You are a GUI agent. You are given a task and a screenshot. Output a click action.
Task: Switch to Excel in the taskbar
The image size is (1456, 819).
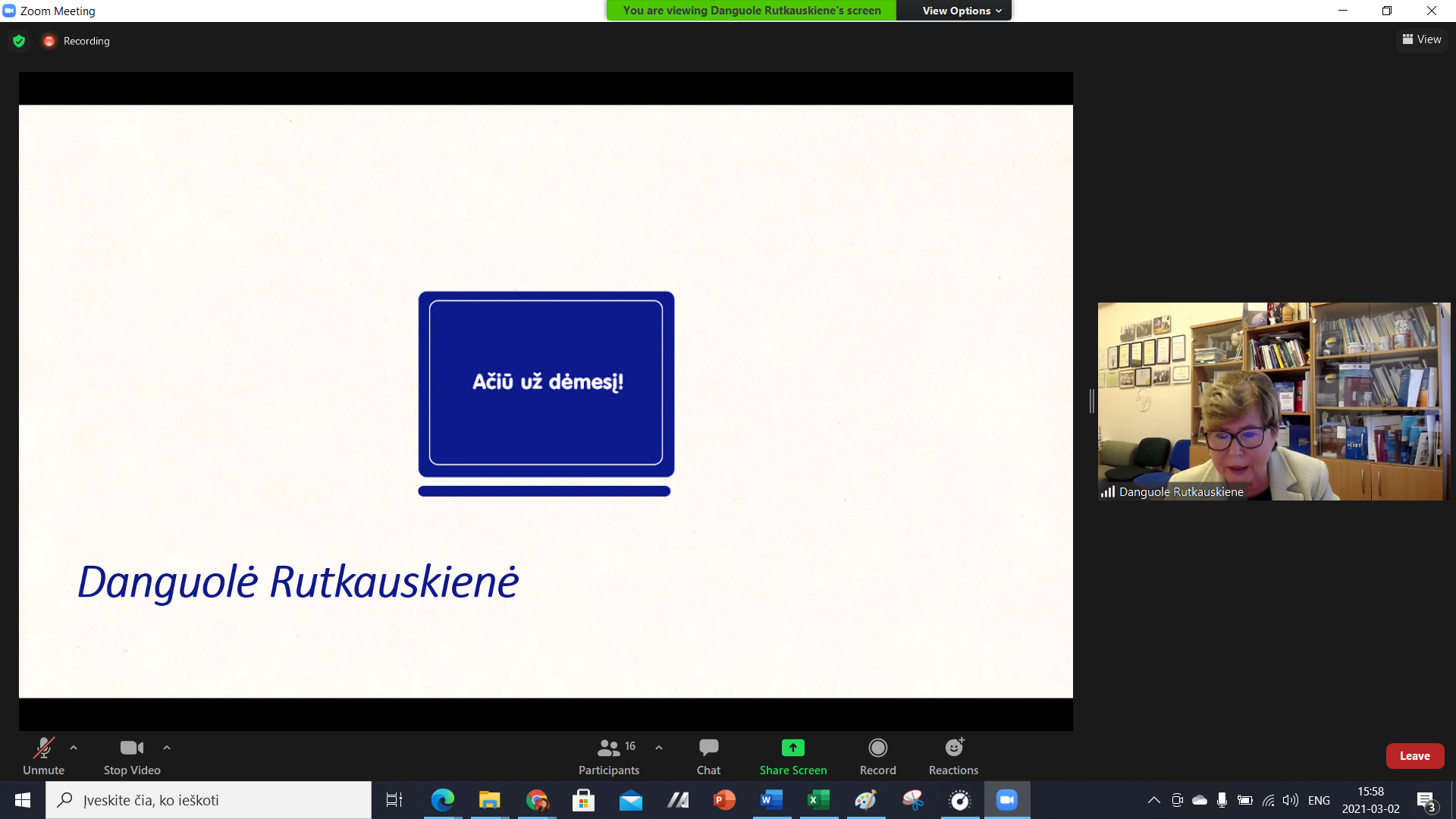[x=819, y=800]
